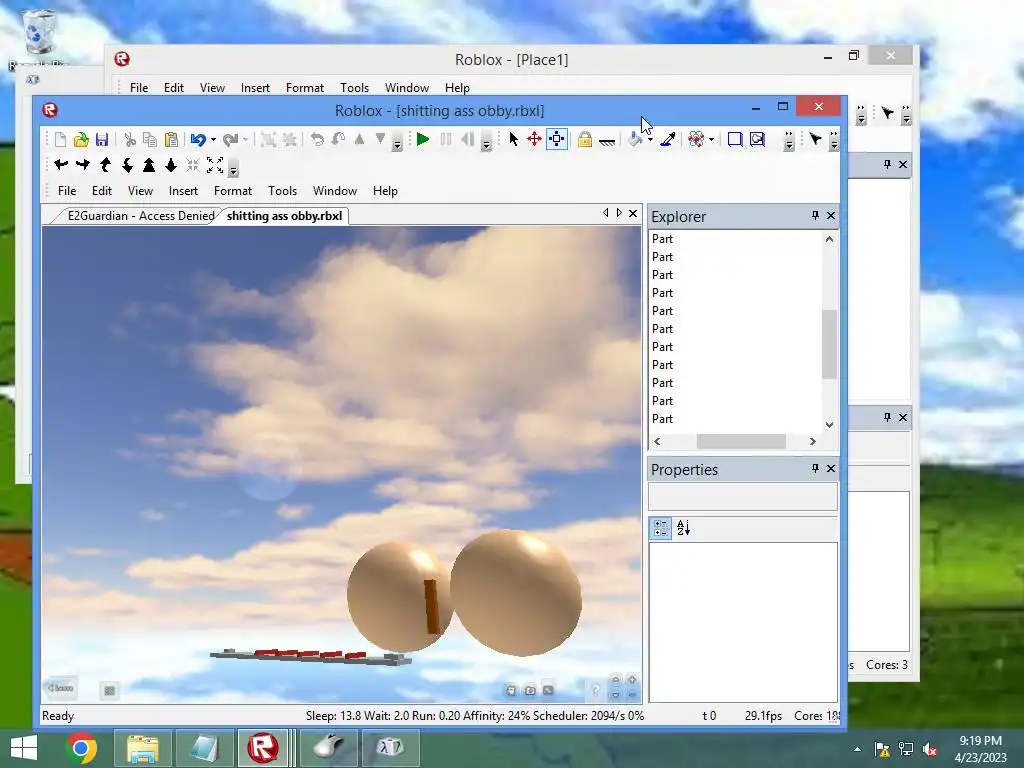Image resolution: width=1024 pixels, height=768 pixels.
Task: Select the red Move tool
Action: tap(534, 139)
